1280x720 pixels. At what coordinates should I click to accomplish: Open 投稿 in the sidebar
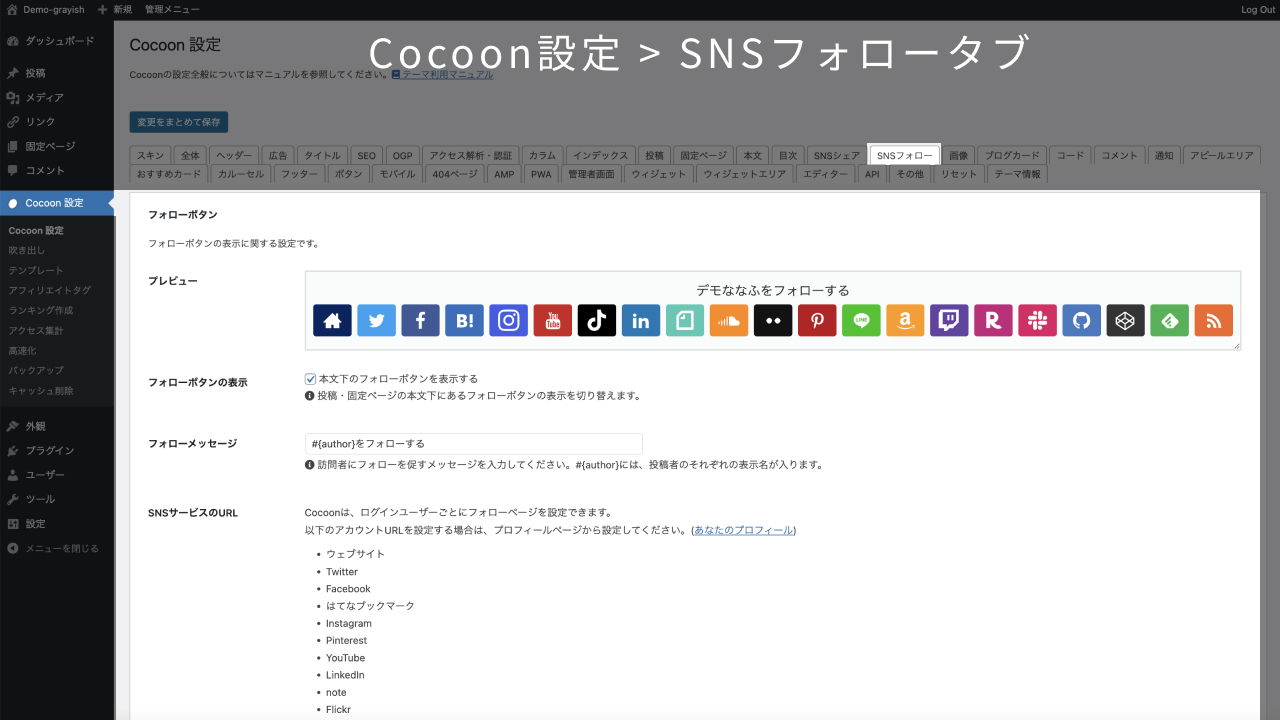57,73
